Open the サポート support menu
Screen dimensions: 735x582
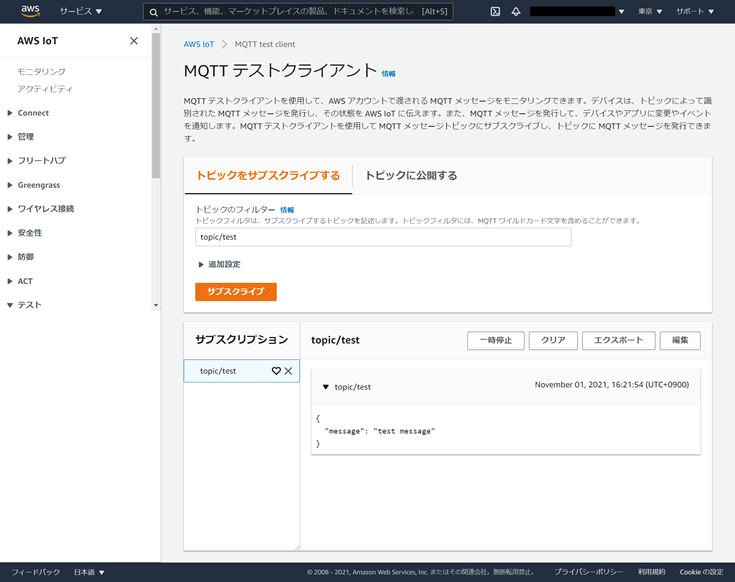pyautogui.click(x=695, y=11)
